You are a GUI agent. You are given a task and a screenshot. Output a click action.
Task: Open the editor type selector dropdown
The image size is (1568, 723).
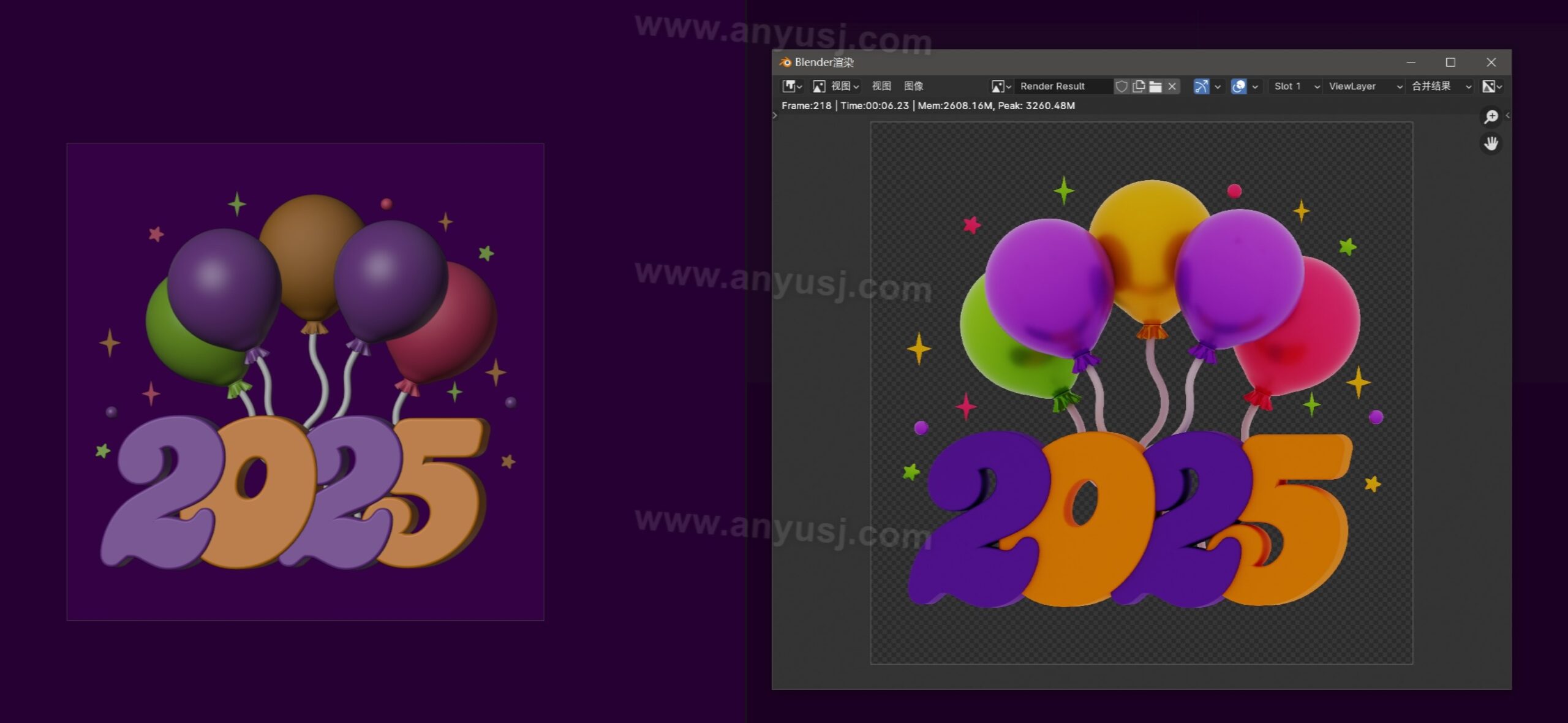coord(792,86)
